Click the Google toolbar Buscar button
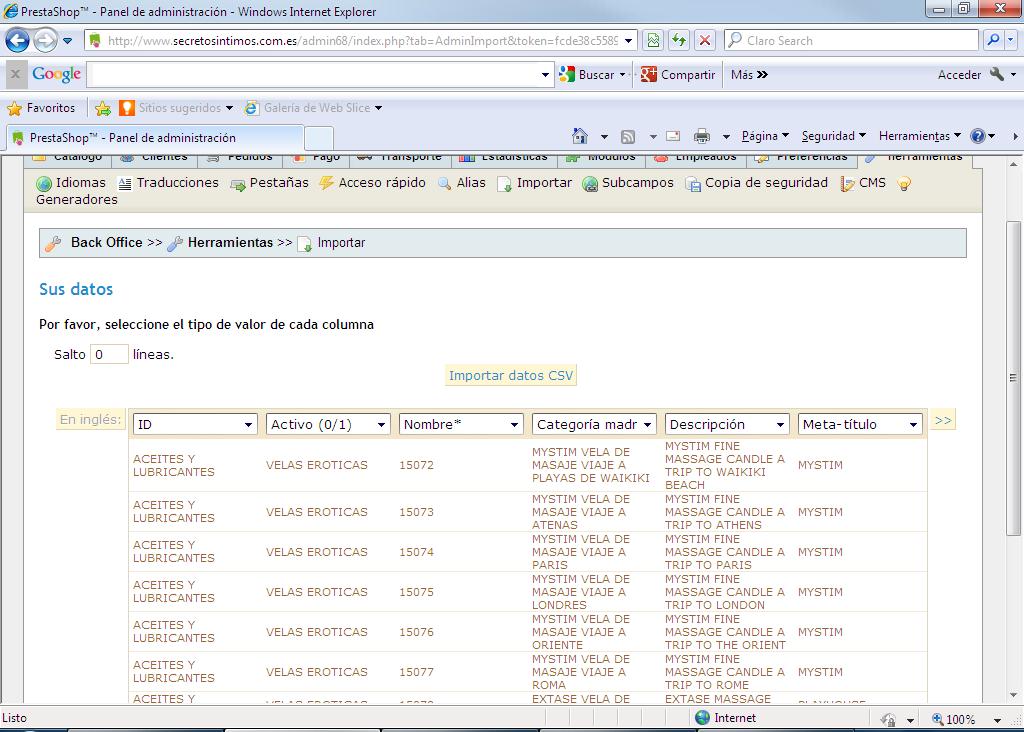The width and height of the screenshot is (1024, 732). (x=587, y=74)
